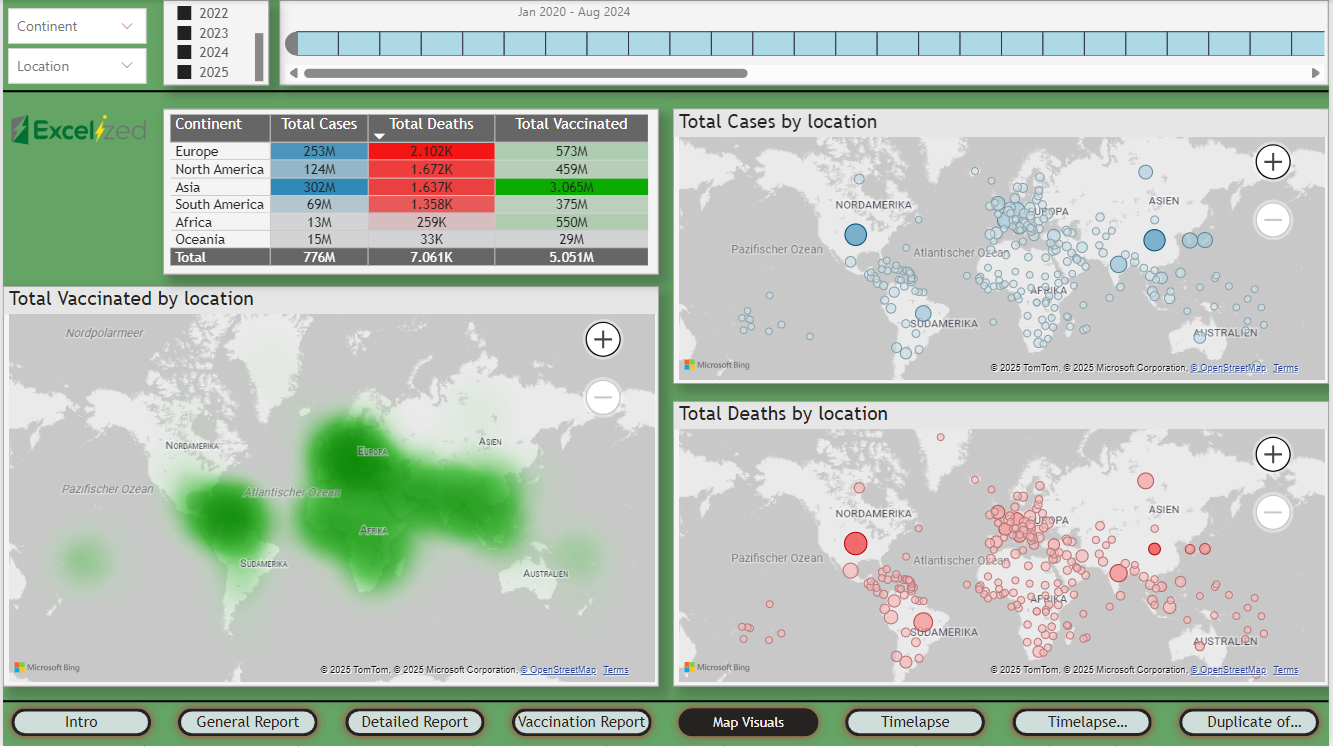Toggle the 2025 year checkbox
Screen dimensions: 1333x747
[x=184, y=72]
